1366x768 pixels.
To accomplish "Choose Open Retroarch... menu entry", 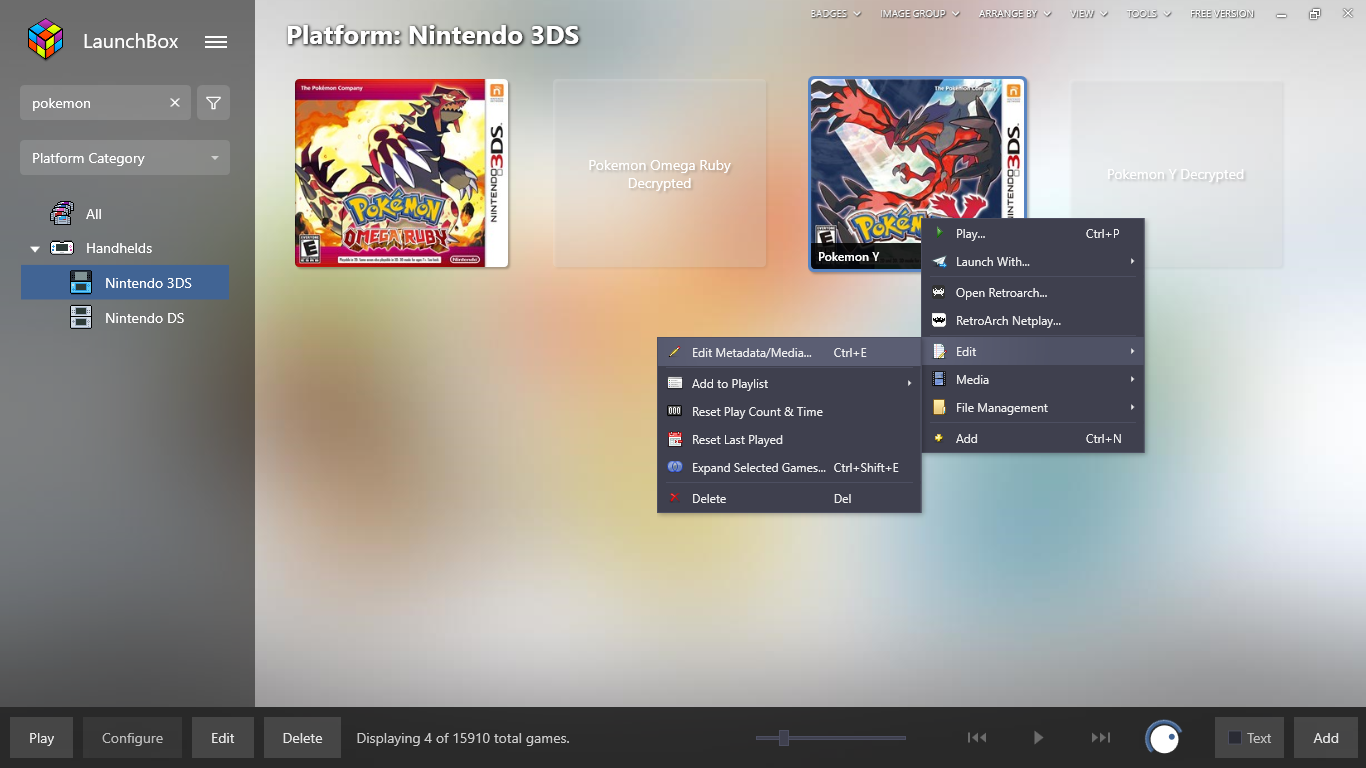I will (1033, 292).
